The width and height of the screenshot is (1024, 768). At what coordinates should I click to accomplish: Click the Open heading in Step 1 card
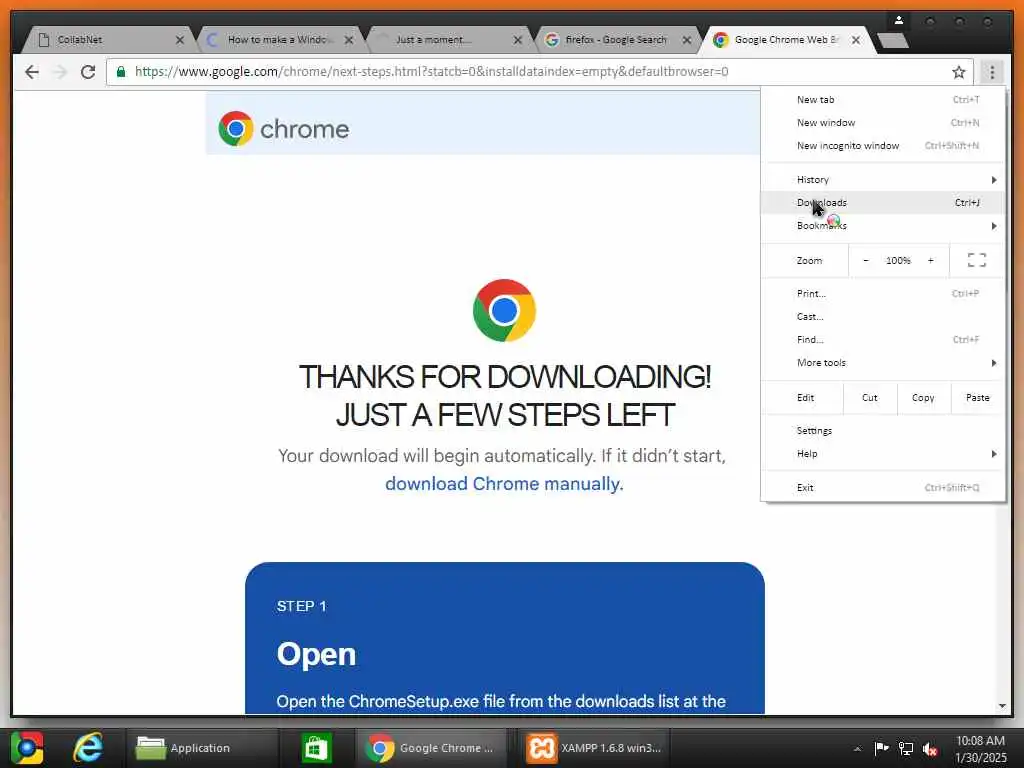(x=316, y=654)
